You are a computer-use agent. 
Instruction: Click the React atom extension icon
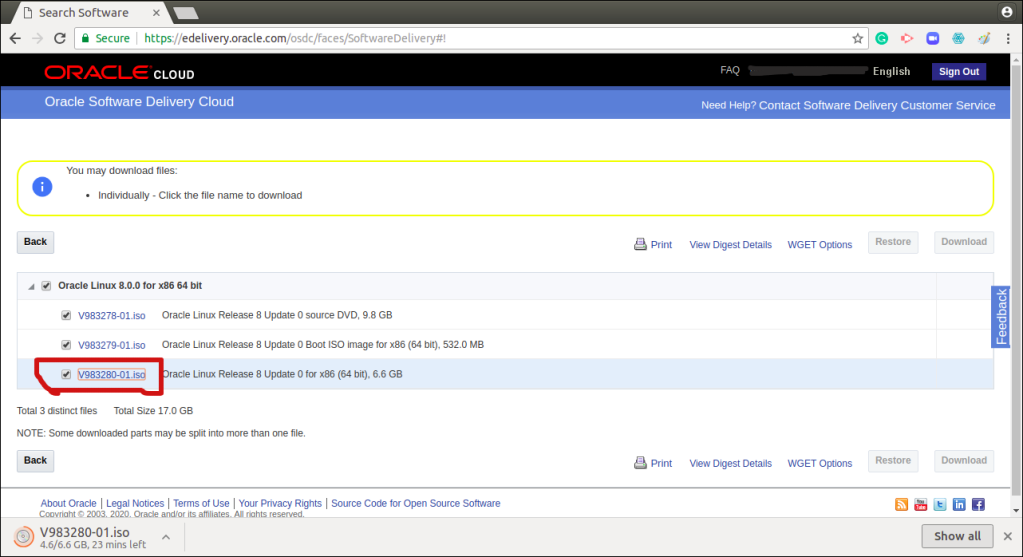[958, 38]
